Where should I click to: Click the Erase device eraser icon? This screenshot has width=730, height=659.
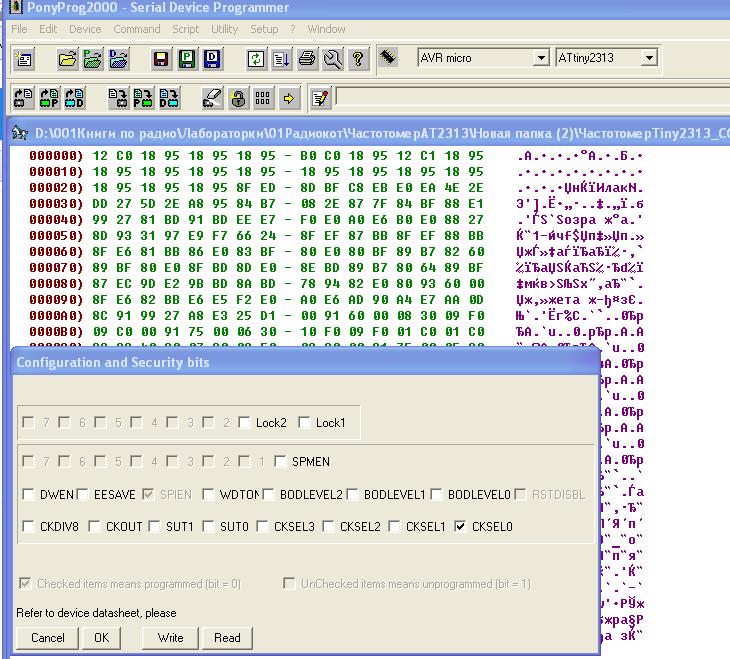(x=212, y=98)
